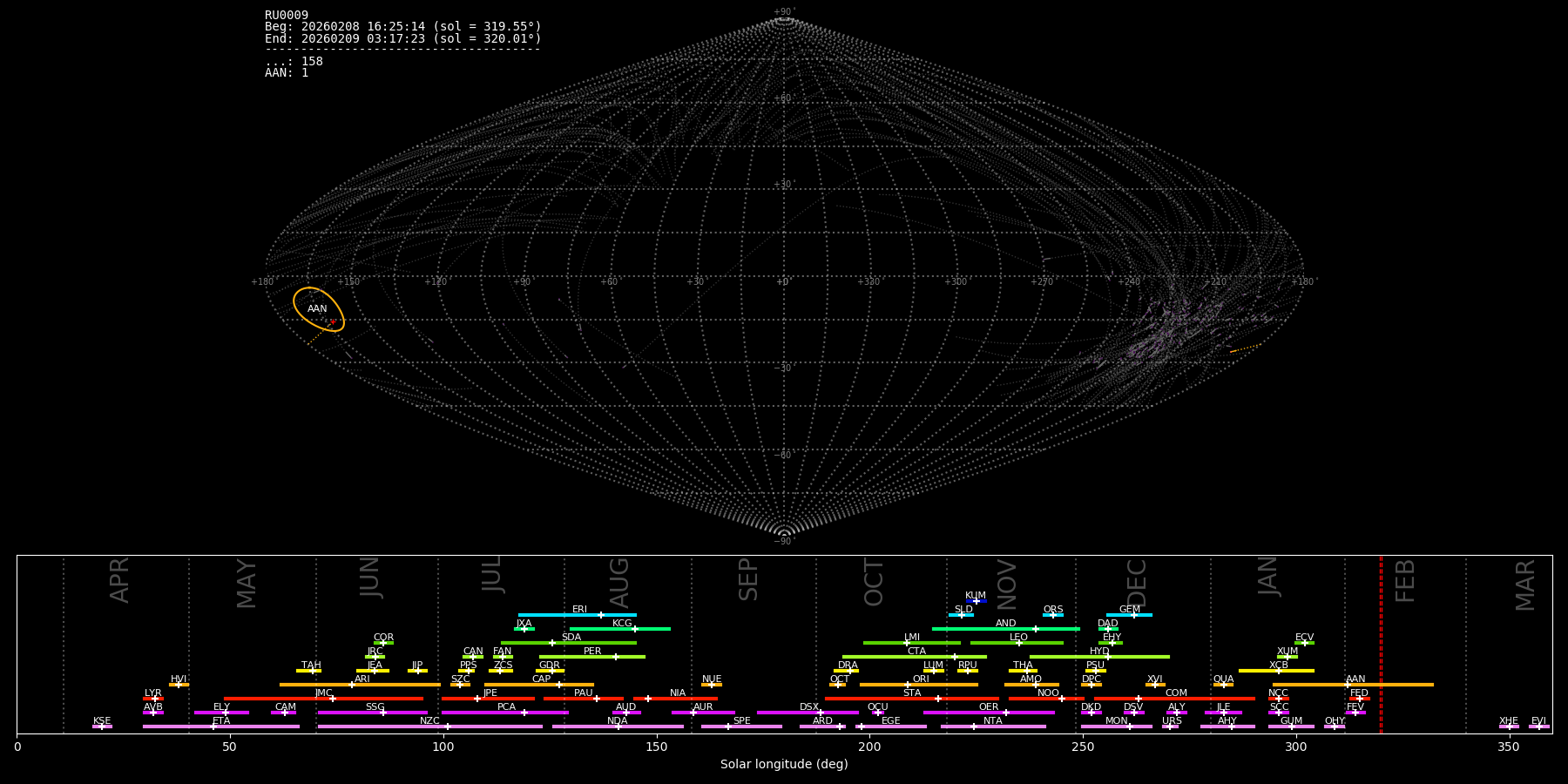1568x784 pixels.
Task: Select the green AND shower bar
Action: 1006,629
